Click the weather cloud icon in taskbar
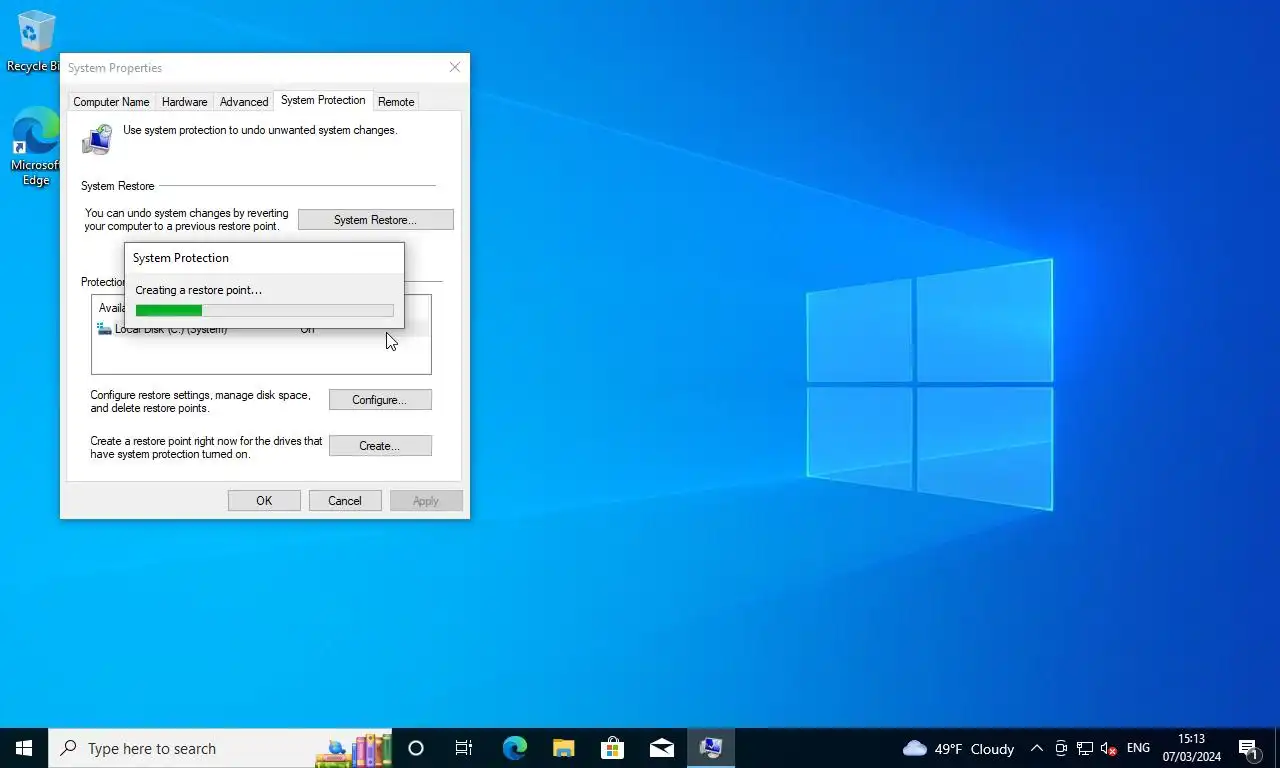The width and height of the screenshot is (1280, 768). tap(914, 748)
